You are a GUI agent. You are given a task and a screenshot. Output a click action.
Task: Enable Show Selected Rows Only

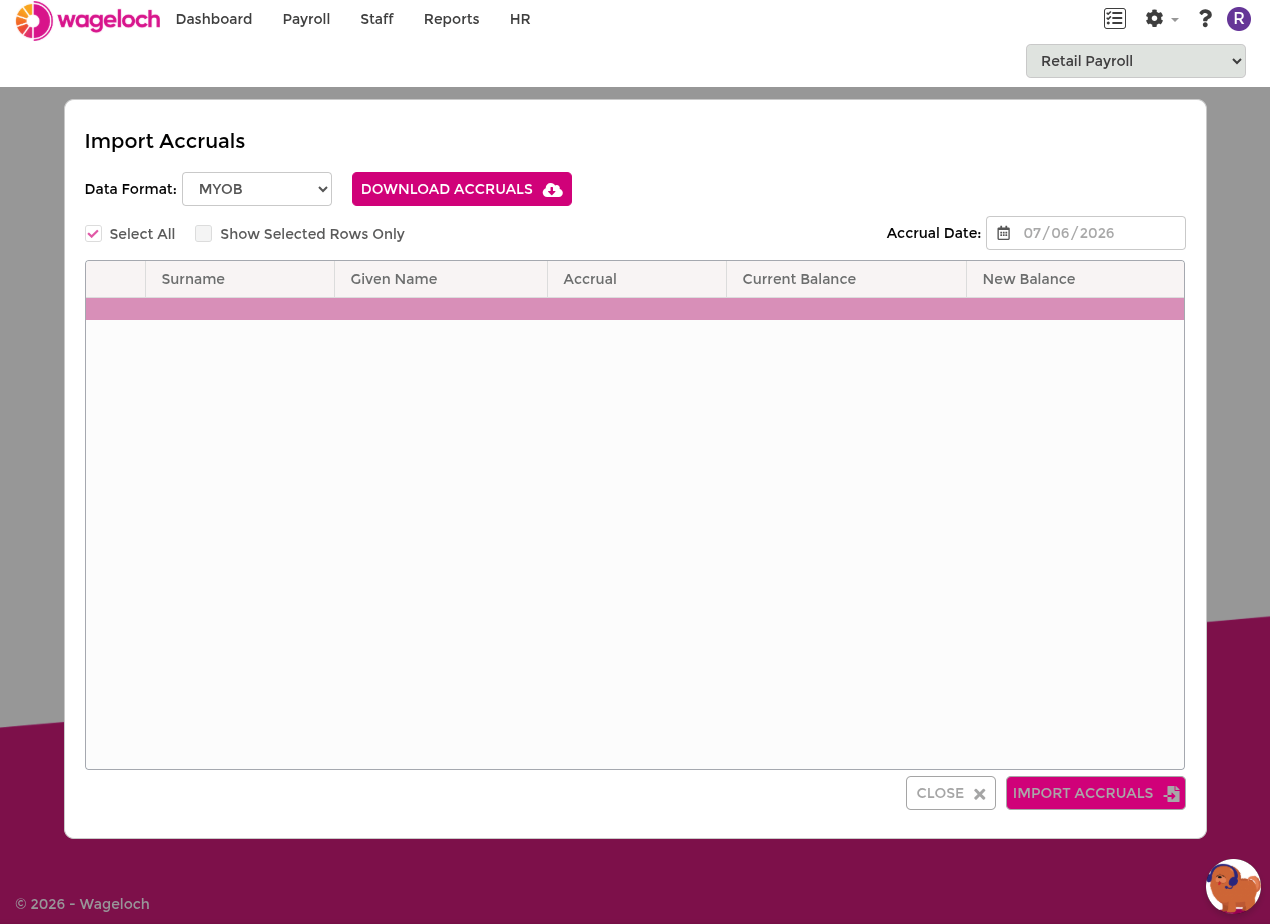(203, 234)
